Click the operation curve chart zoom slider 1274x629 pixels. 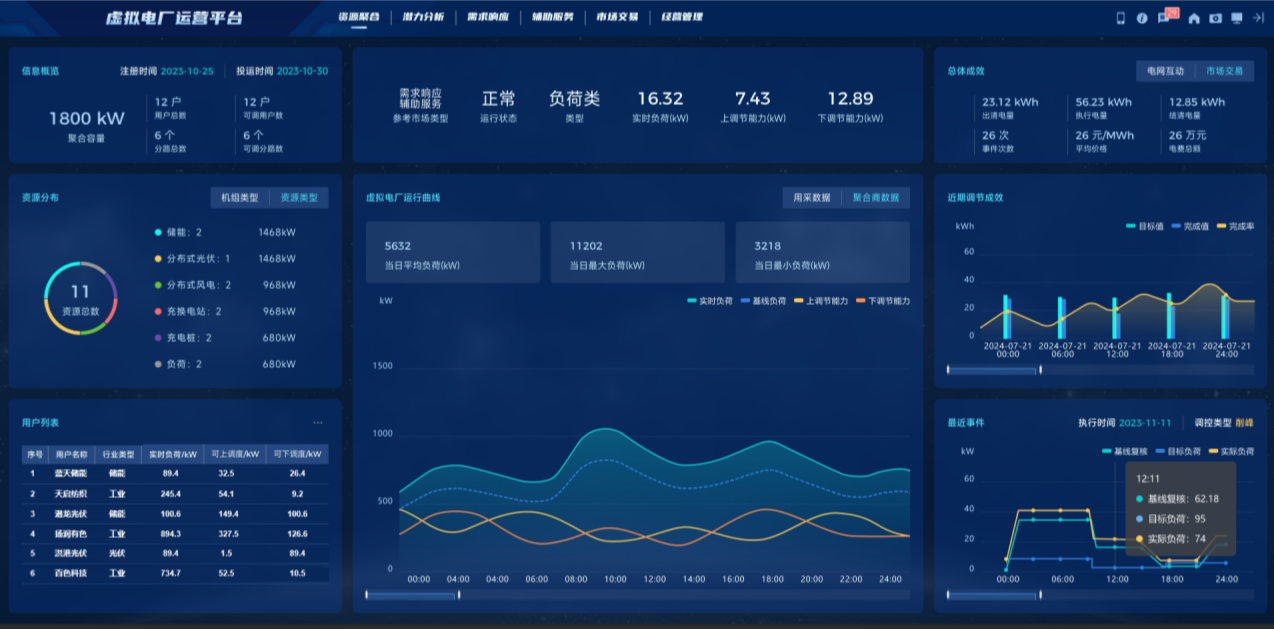412,595
